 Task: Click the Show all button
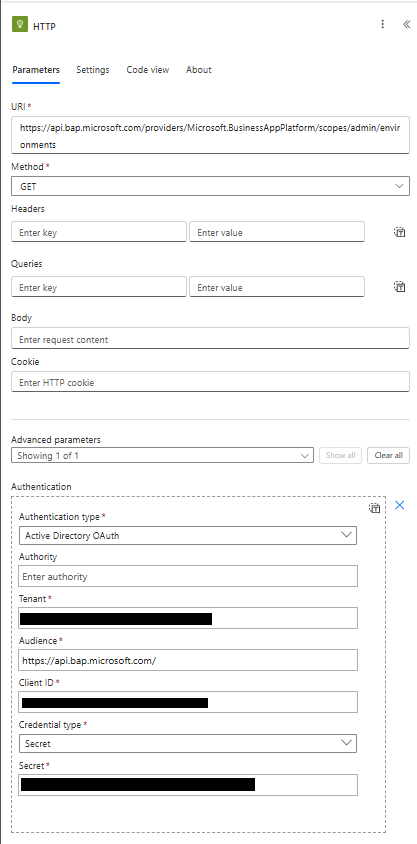pyautogui.click(x=340, y=455)
